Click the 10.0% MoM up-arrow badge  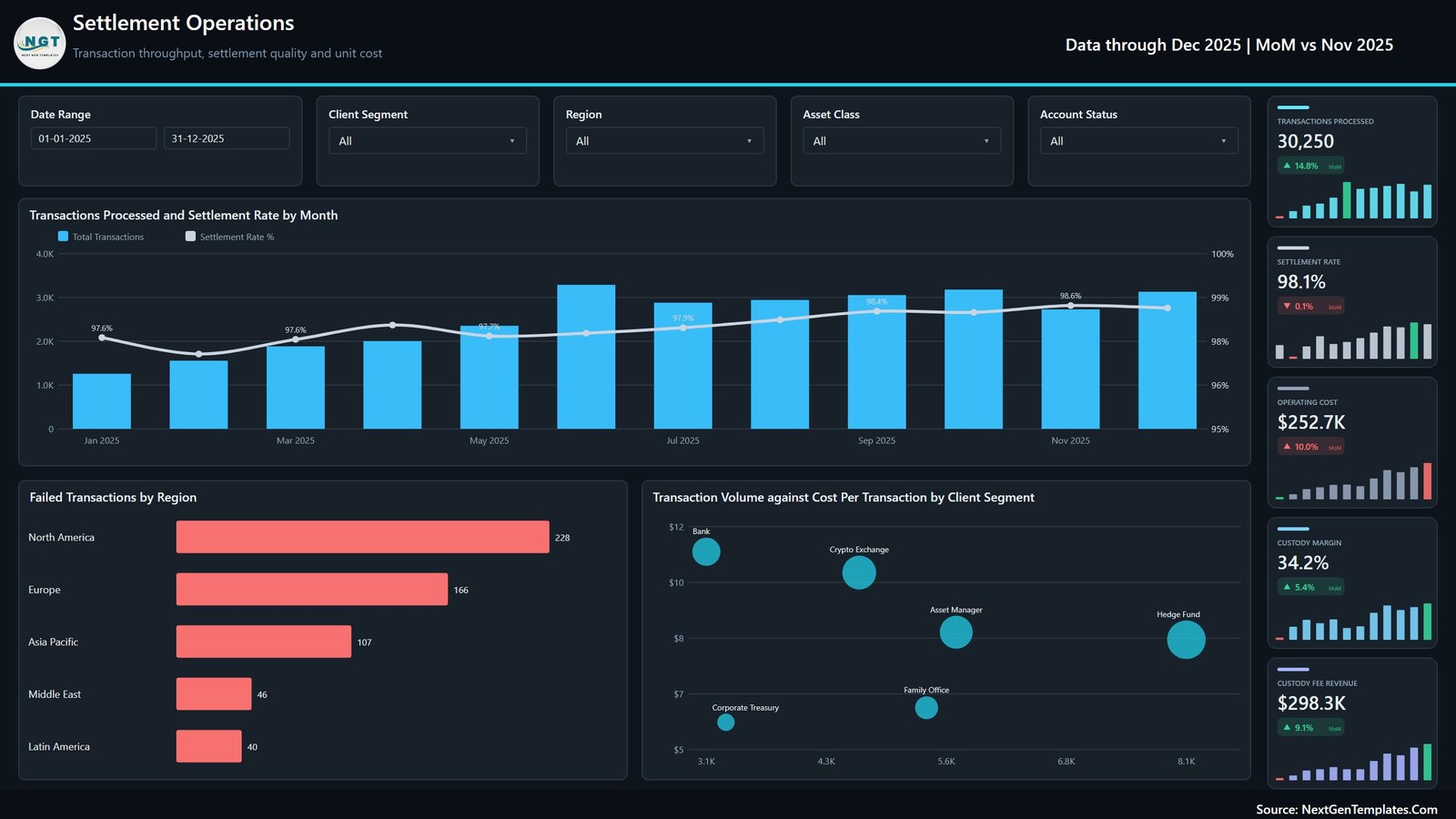(1310, 447)
